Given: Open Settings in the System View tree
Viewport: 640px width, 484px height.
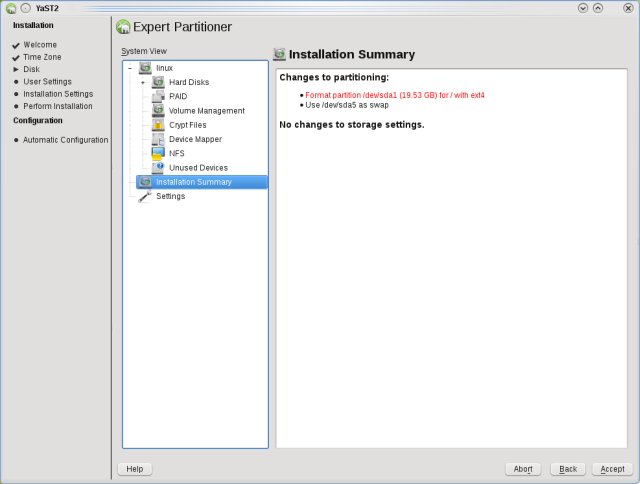Looking at the screenshot, I should [171, 196].
